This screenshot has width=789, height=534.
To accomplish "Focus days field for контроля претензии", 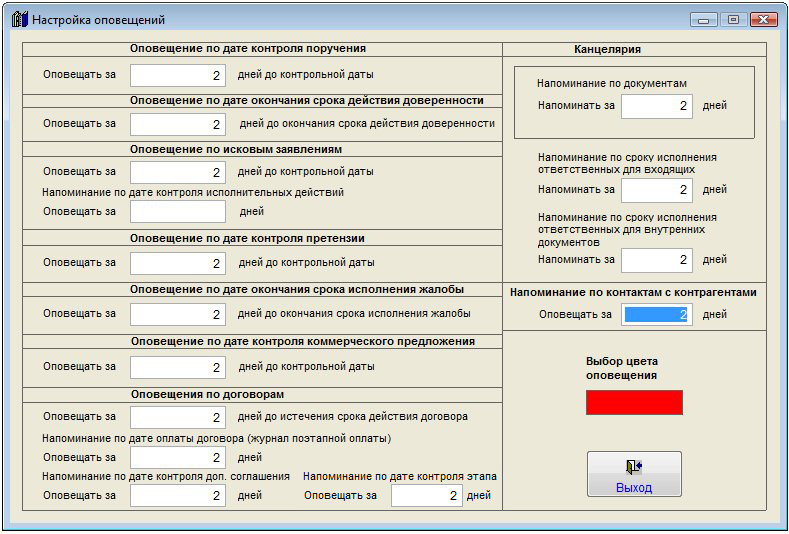I will [178, 263].
